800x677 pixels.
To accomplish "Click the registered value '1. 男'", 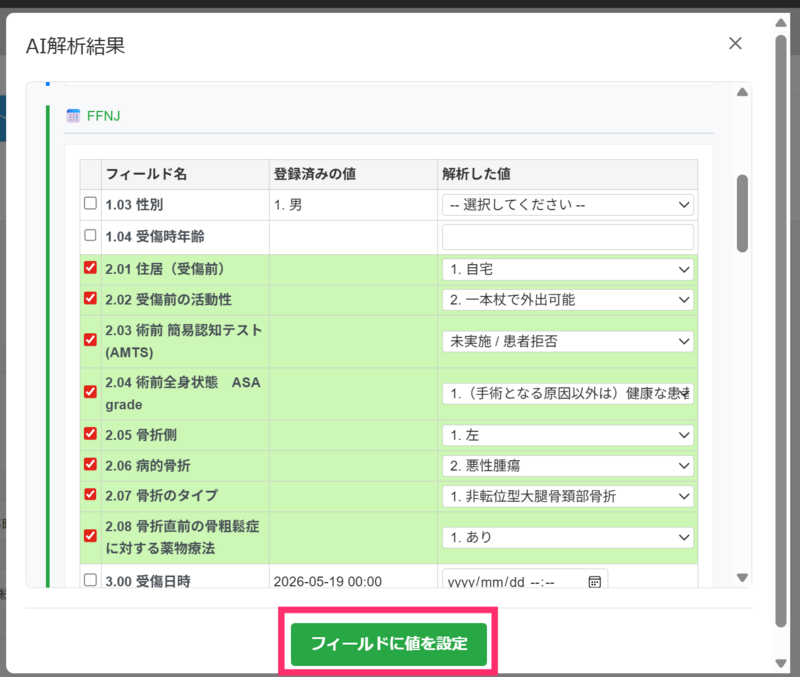I will 288,205.
